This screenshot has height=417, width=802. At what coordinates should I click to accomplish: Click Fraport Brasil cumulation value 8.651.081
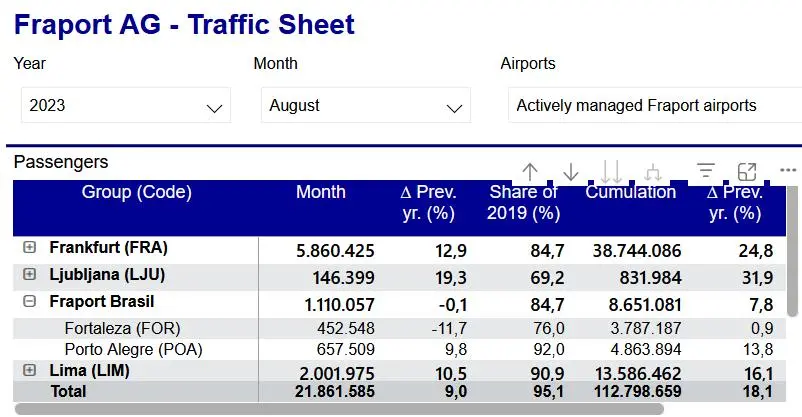(644, 305)
